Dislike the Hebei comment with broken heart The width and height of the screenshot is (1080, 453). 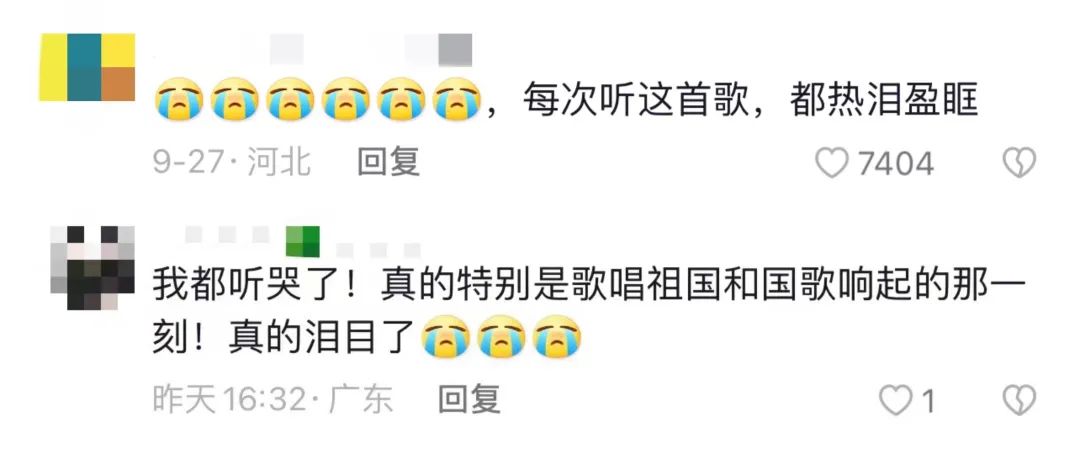[1019, 164]
